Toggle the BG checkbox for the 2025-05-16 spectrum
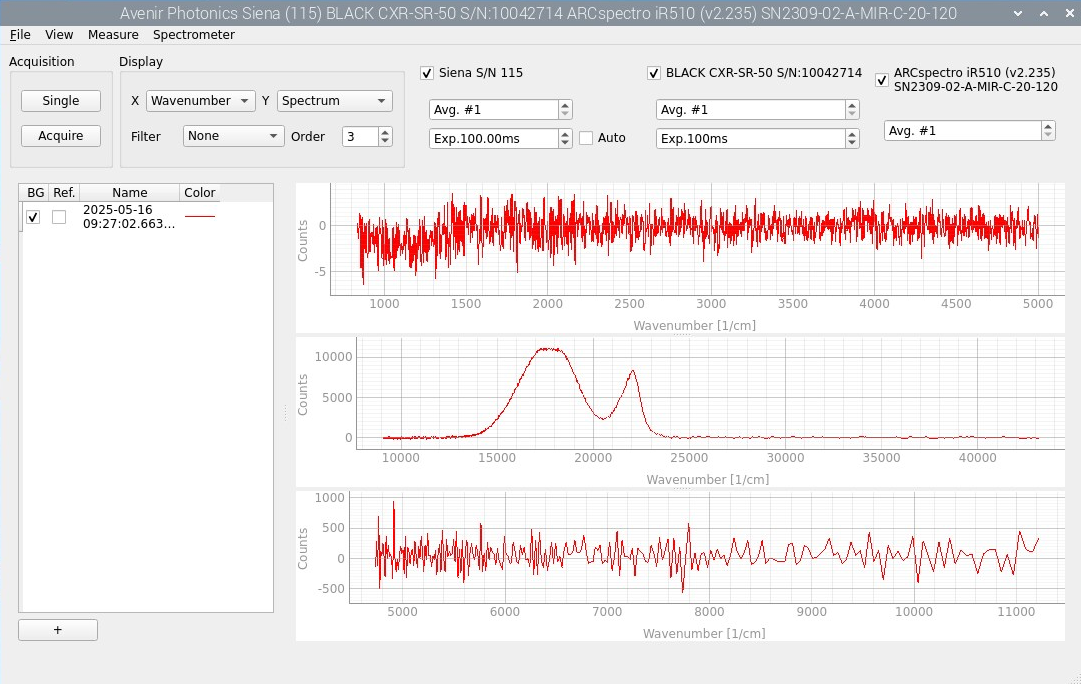1081x684 pixels. [33, 217]
